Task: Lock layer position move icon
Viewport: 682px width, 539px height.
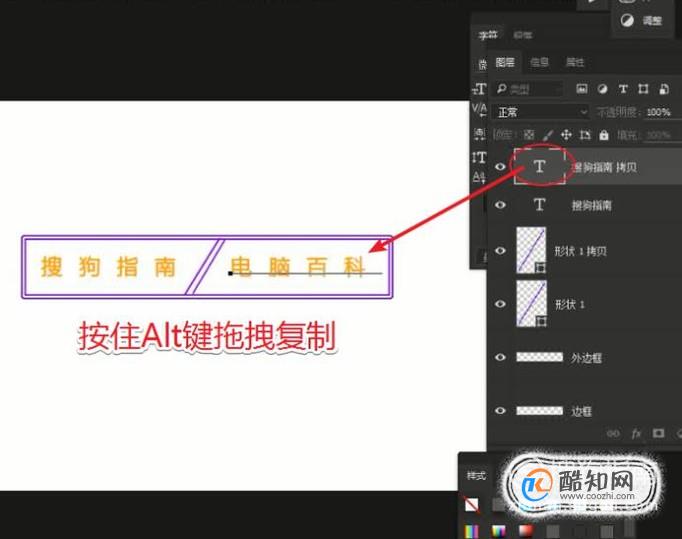Action: click(x=566, y=135)
